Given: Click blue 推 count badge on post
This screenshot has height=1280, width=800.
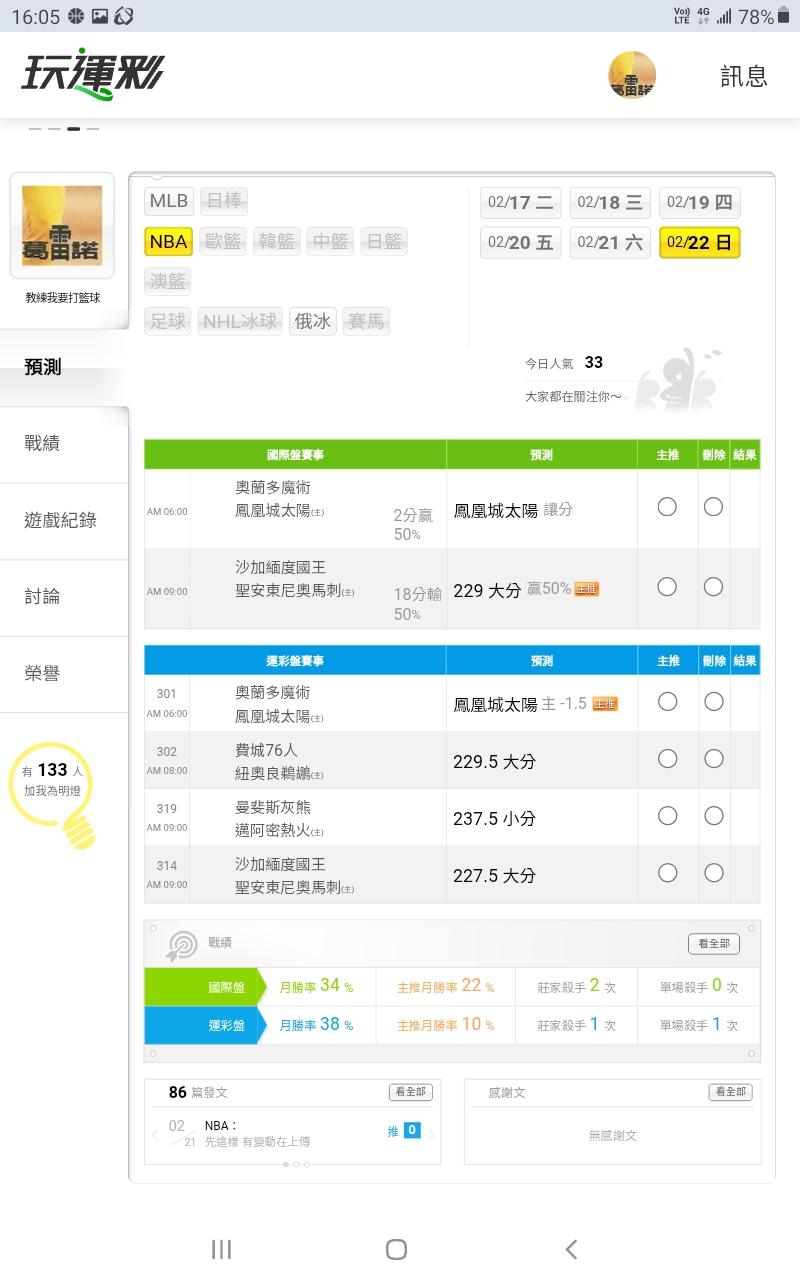Looking at the screenshot, I should pos(412,1131).
